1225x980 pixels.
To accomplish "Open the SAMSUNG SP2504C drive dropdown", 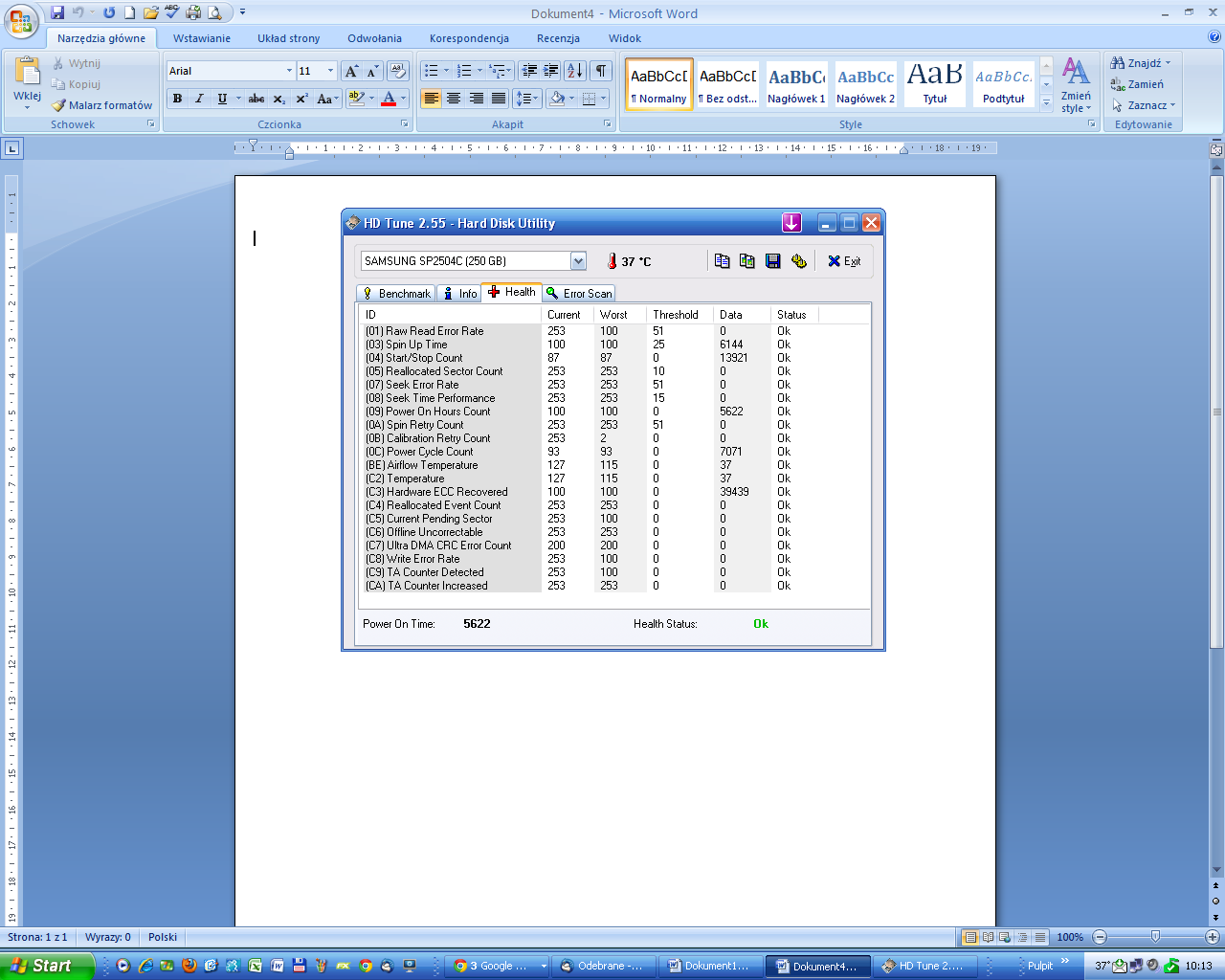I will pyautogui.click(x=578, y=261).
